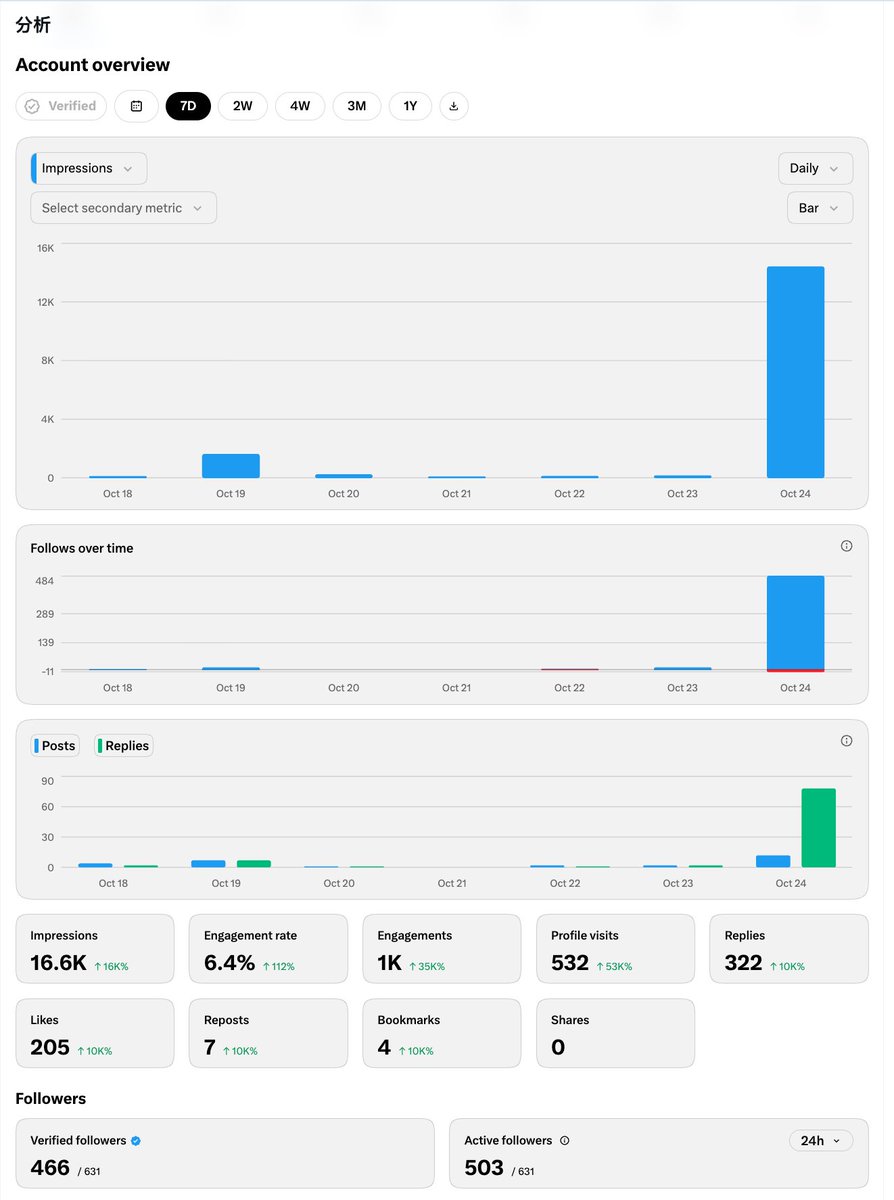Select the 7D time range
Viewport: 894px width, 1200px height.
(x=188, y=106)
